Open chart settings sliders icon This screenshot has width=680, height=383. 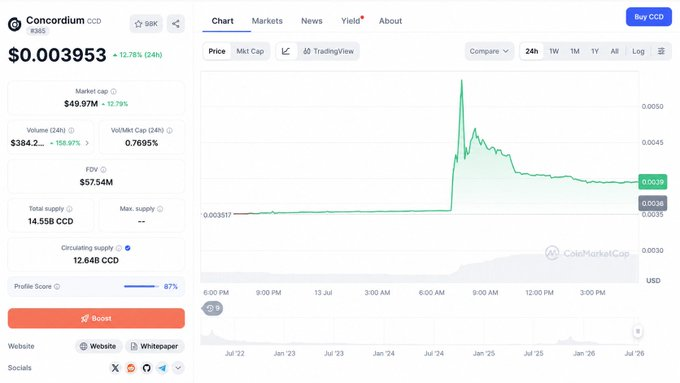click(661, 51)
